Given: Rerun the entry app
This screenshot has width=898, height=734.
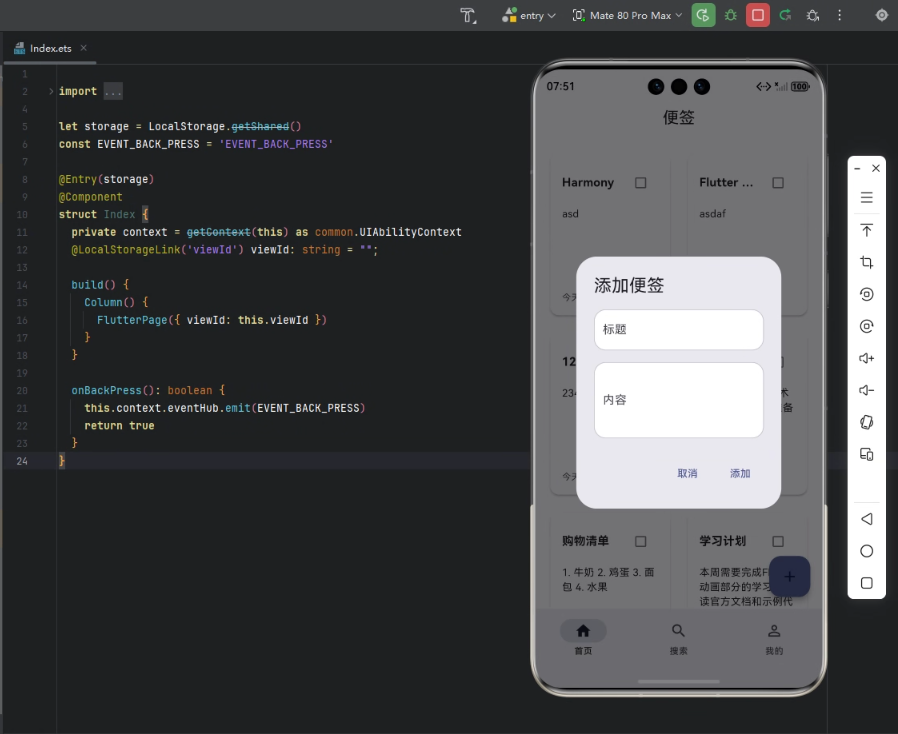Looking at the screenshot, I should tap(703, 15).
